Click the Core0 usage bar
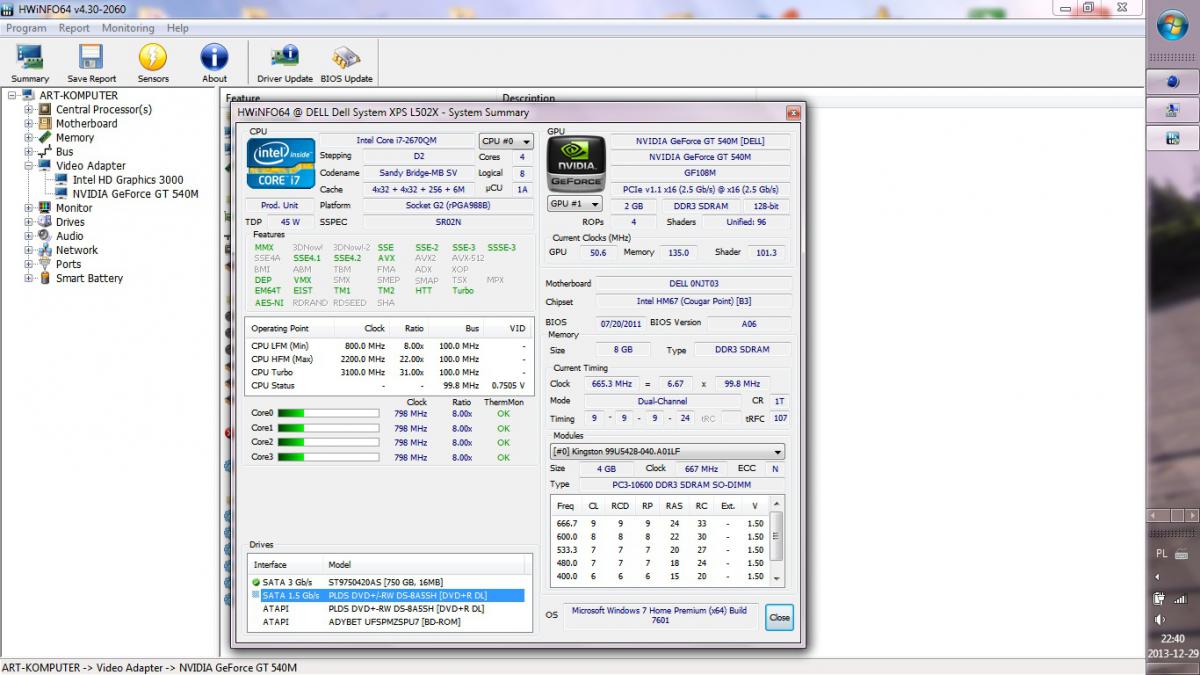This screenshot has width=1200, height=675. pos(328,413)
